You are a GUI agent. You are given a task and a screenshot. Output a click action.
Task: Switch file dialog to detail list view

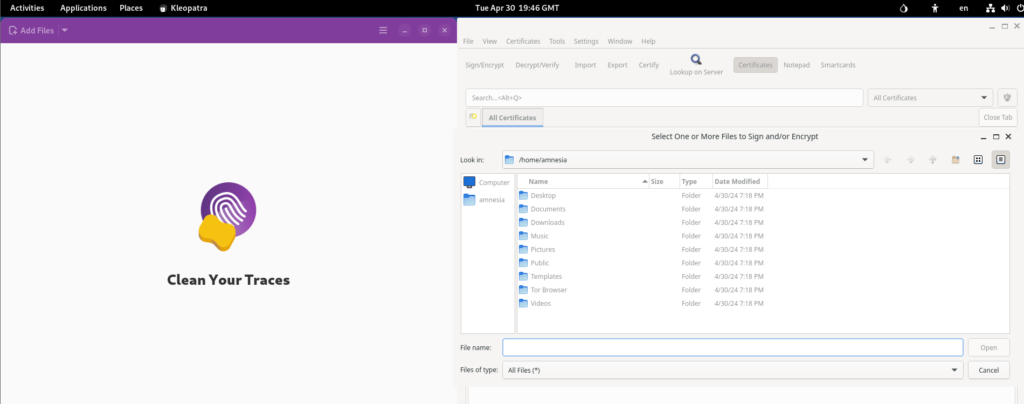click(x=1001, y=159)
